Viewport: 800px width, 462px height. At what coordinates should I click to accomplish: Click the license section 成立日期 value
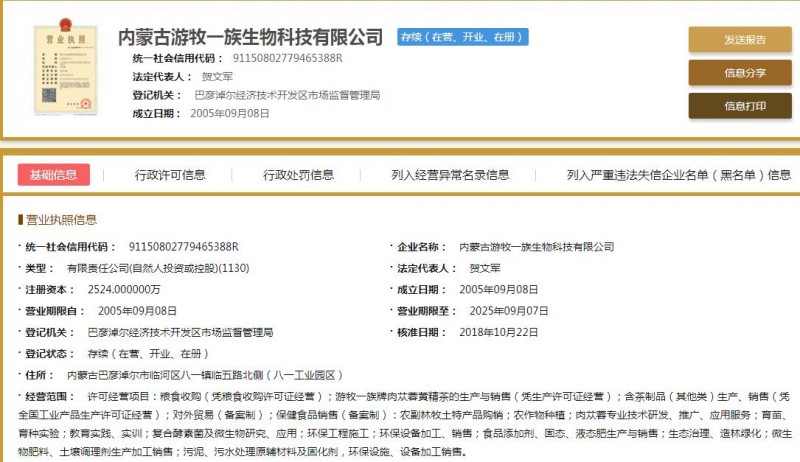(x=498, y=290)
